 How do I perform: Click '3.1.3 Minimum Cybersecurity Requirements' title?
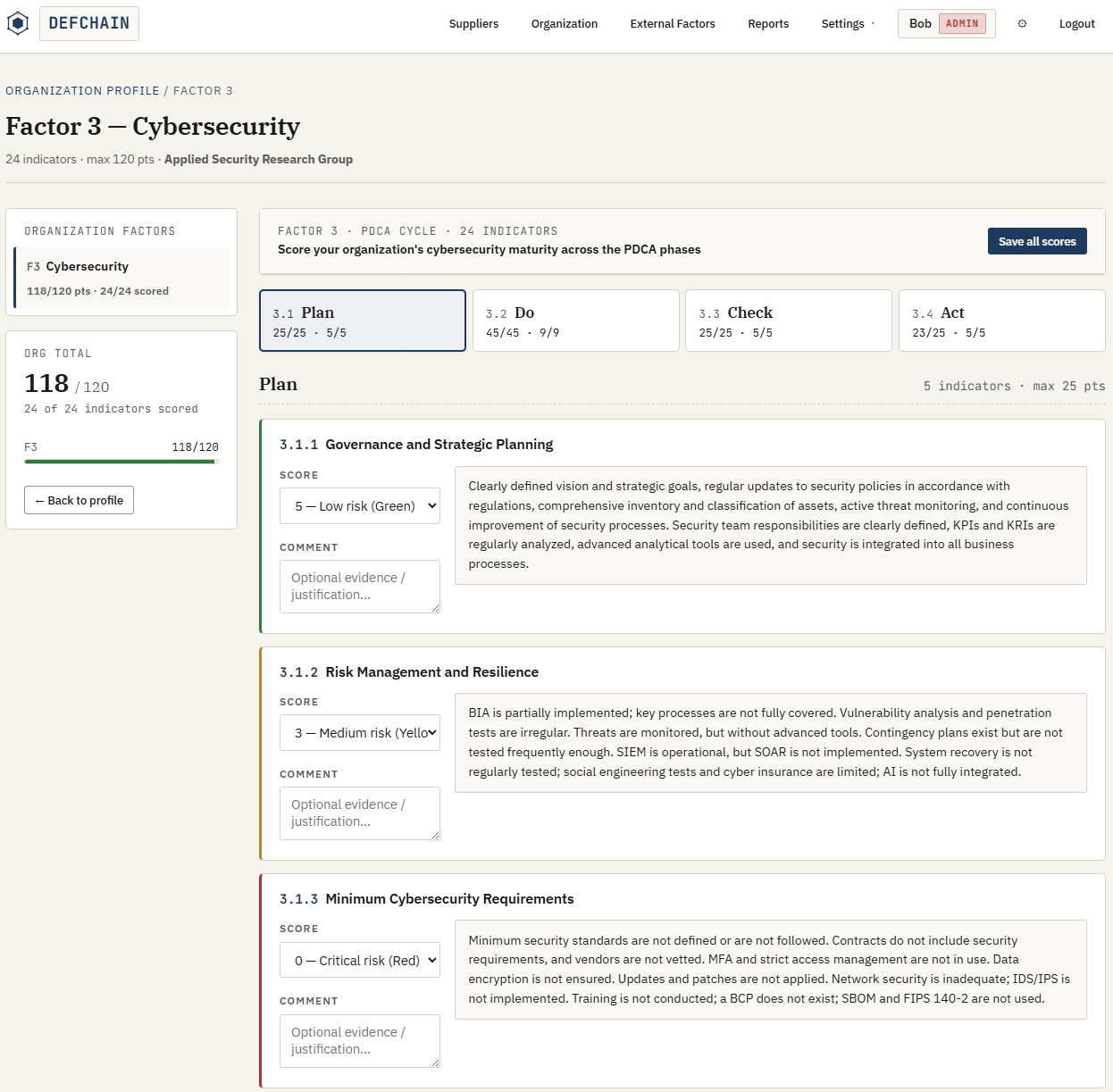point(427,898)
